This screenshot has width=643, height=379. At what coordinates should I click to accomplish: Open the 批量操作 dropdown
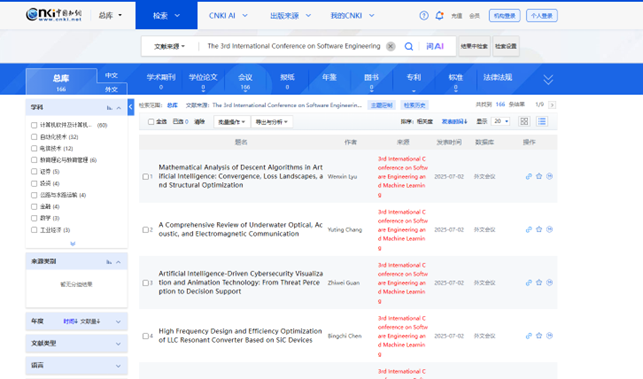231,122
